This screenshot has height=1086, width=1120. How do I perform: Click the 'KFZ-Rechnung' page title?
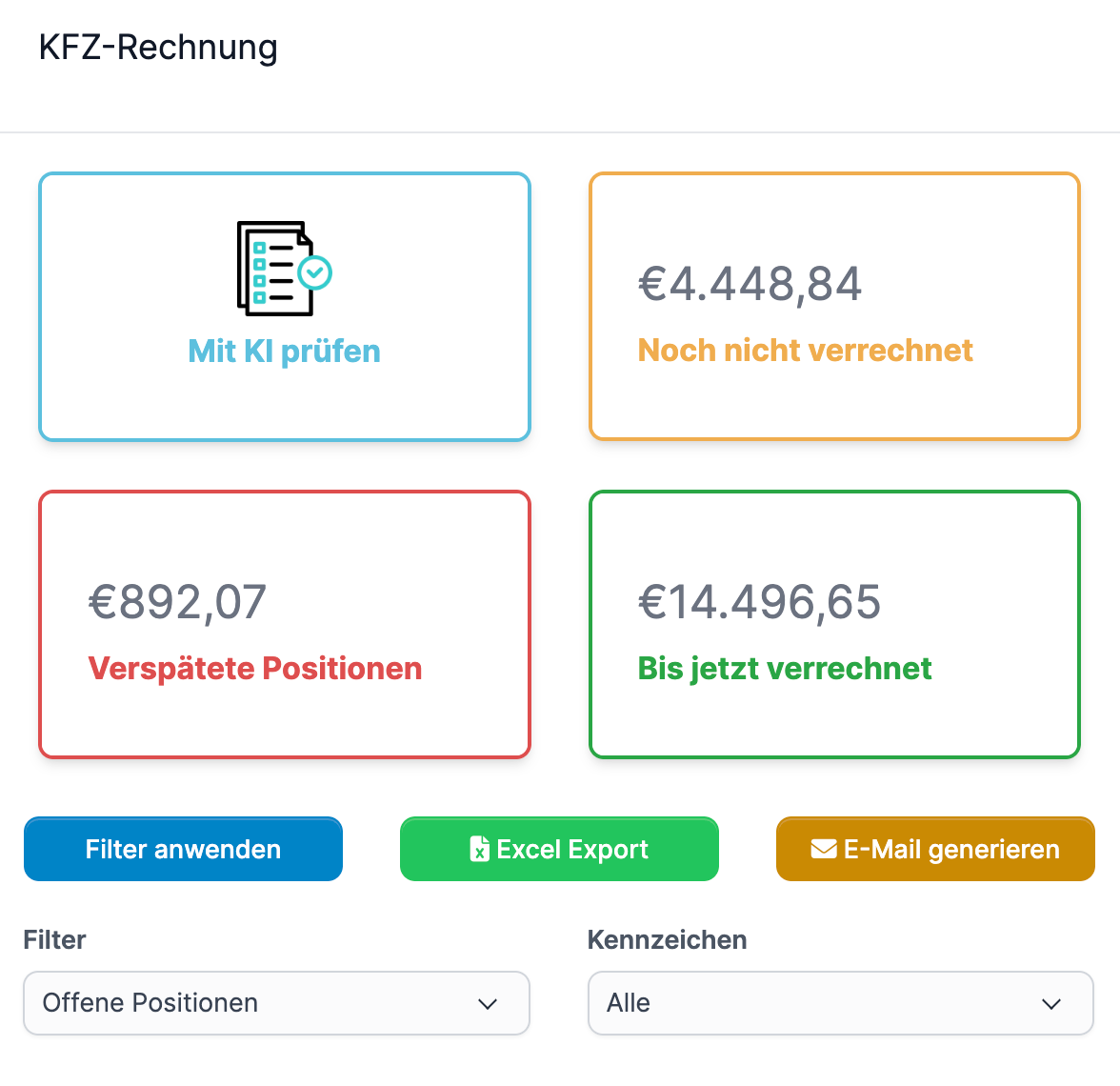click(x=158, y=47)
